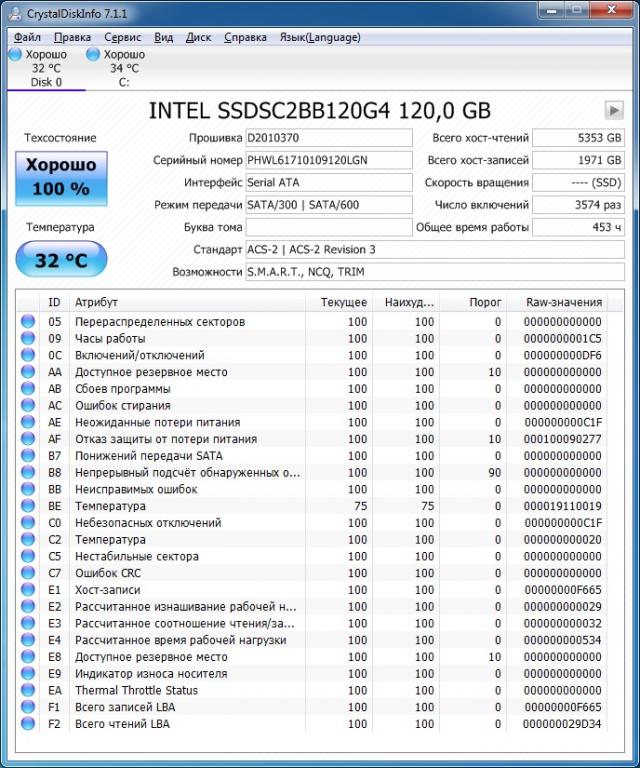Open the Справка menu
This screenshot has width=640, height=768.
point(245,37)
